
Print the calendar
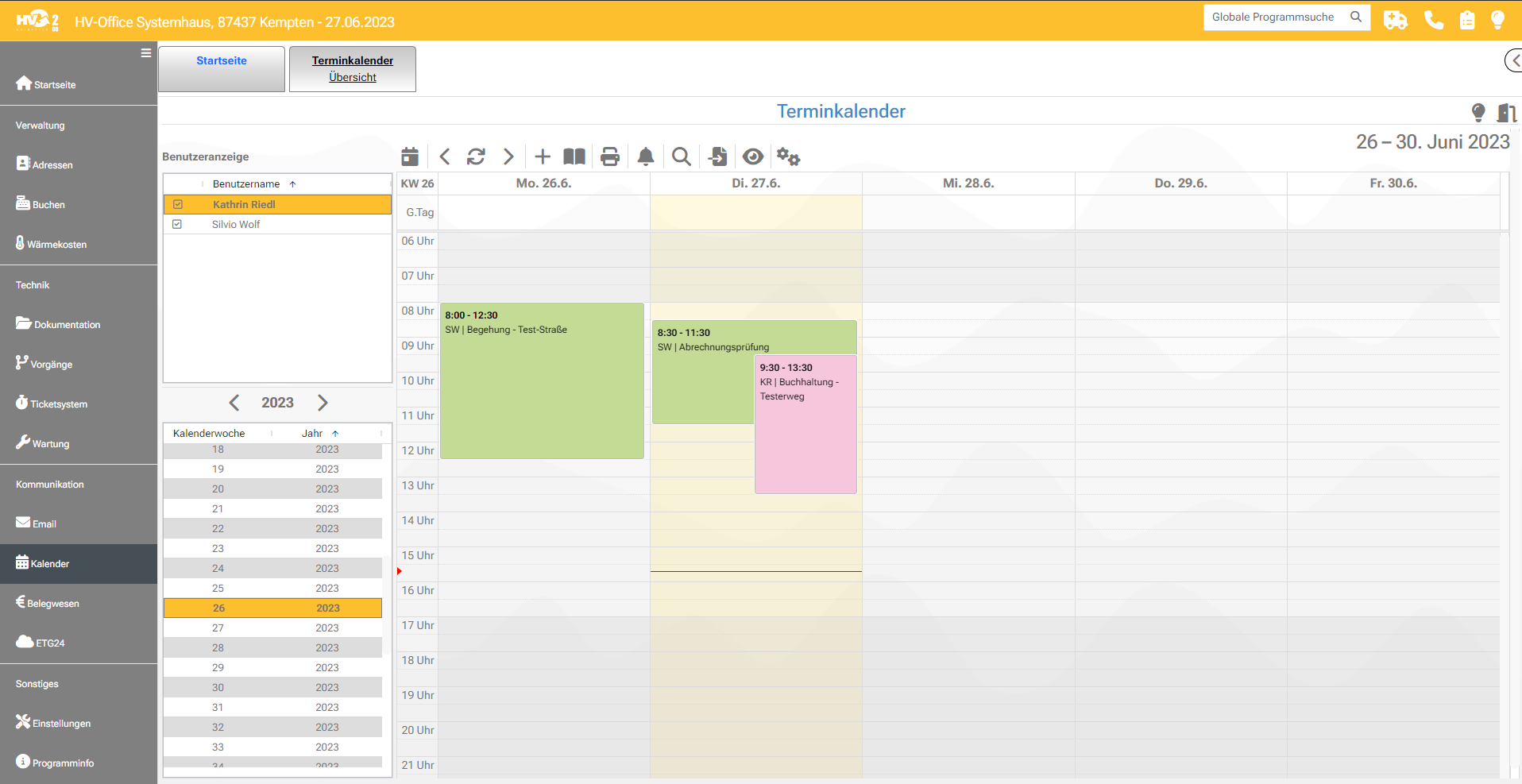click(x=610, y=156)
